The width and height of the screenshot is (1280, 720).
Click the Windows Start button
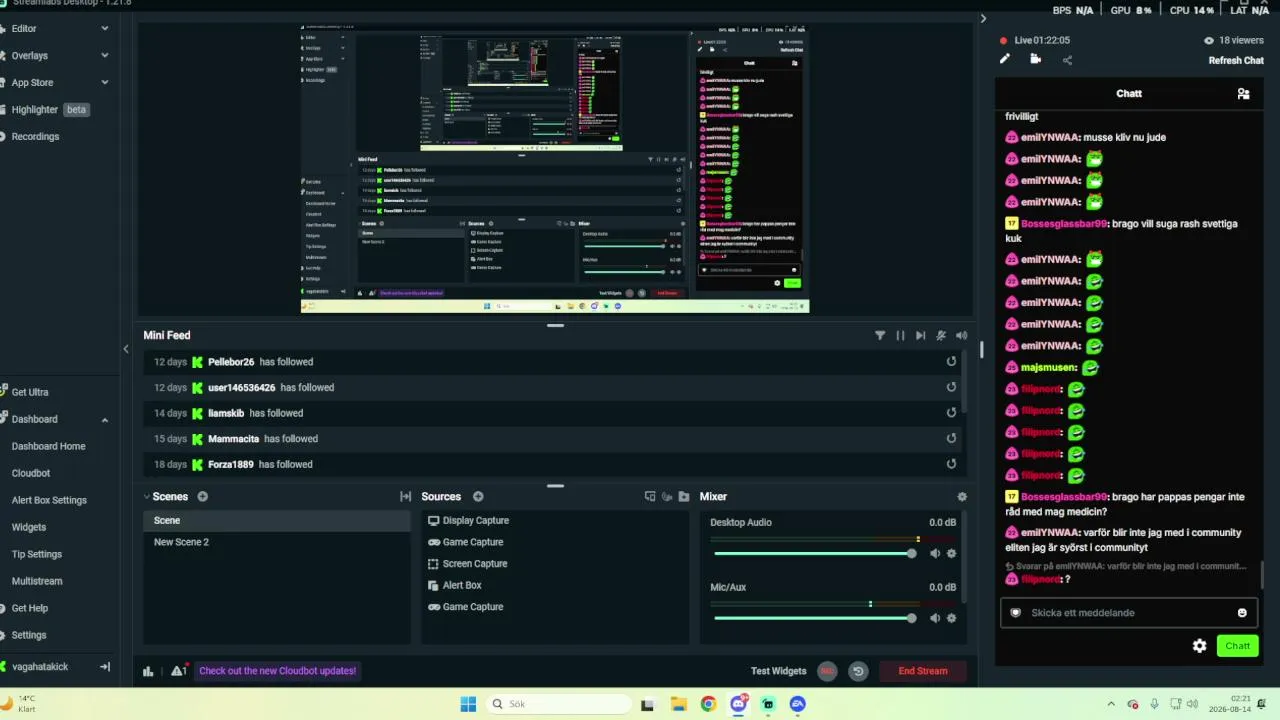point(468,704)
